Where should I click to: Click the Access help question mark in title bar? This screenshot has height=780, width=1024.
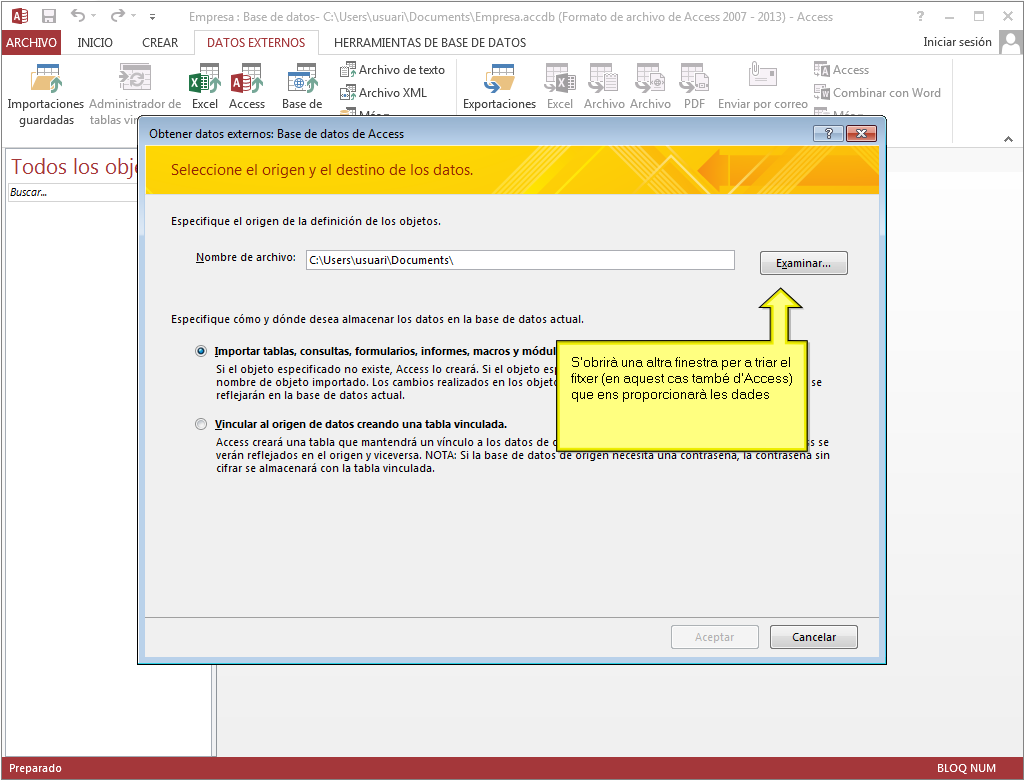920,16
